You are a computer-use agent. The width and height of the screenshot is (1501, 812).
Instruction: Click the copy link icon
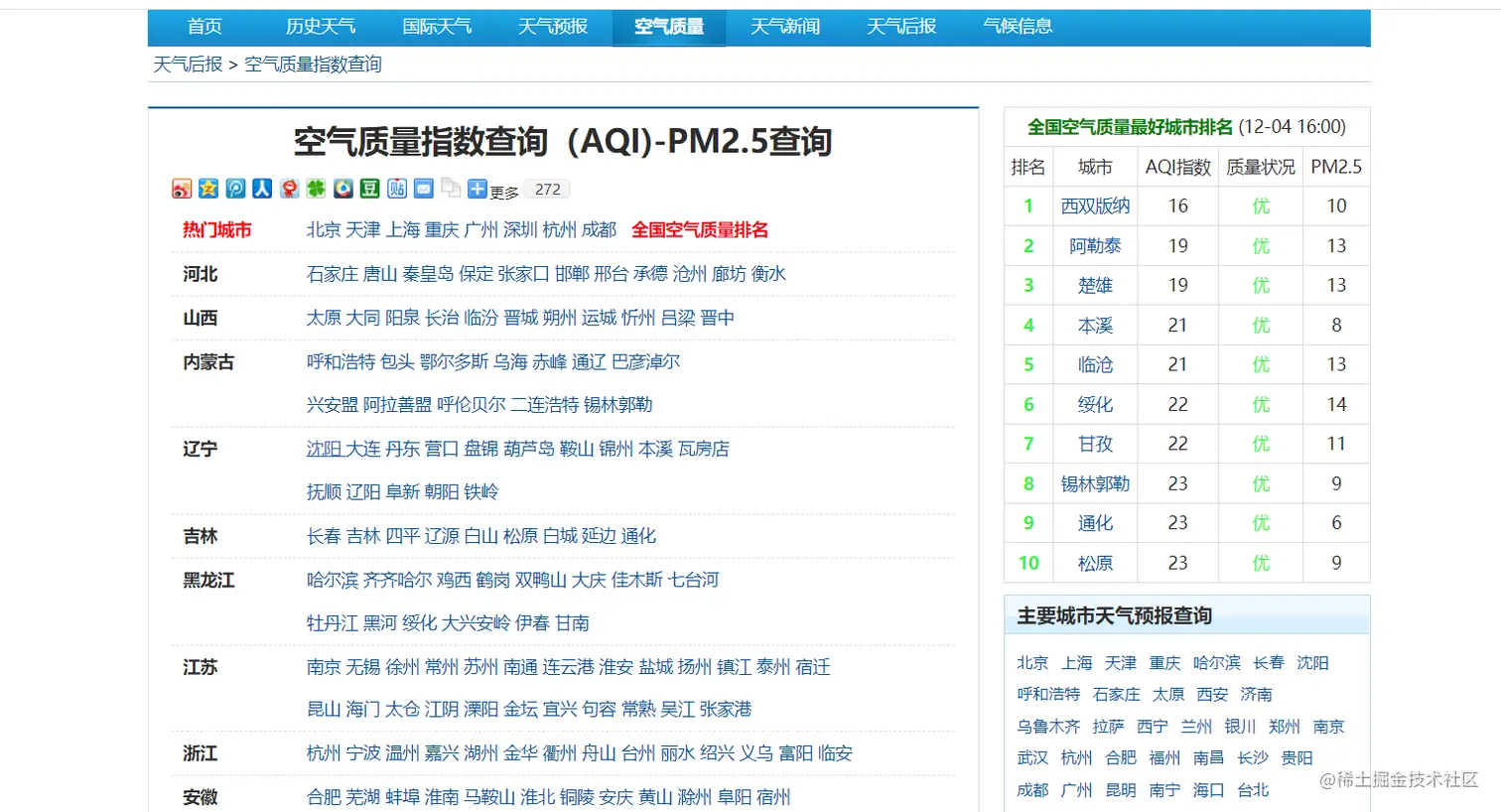tap(451, 188)
